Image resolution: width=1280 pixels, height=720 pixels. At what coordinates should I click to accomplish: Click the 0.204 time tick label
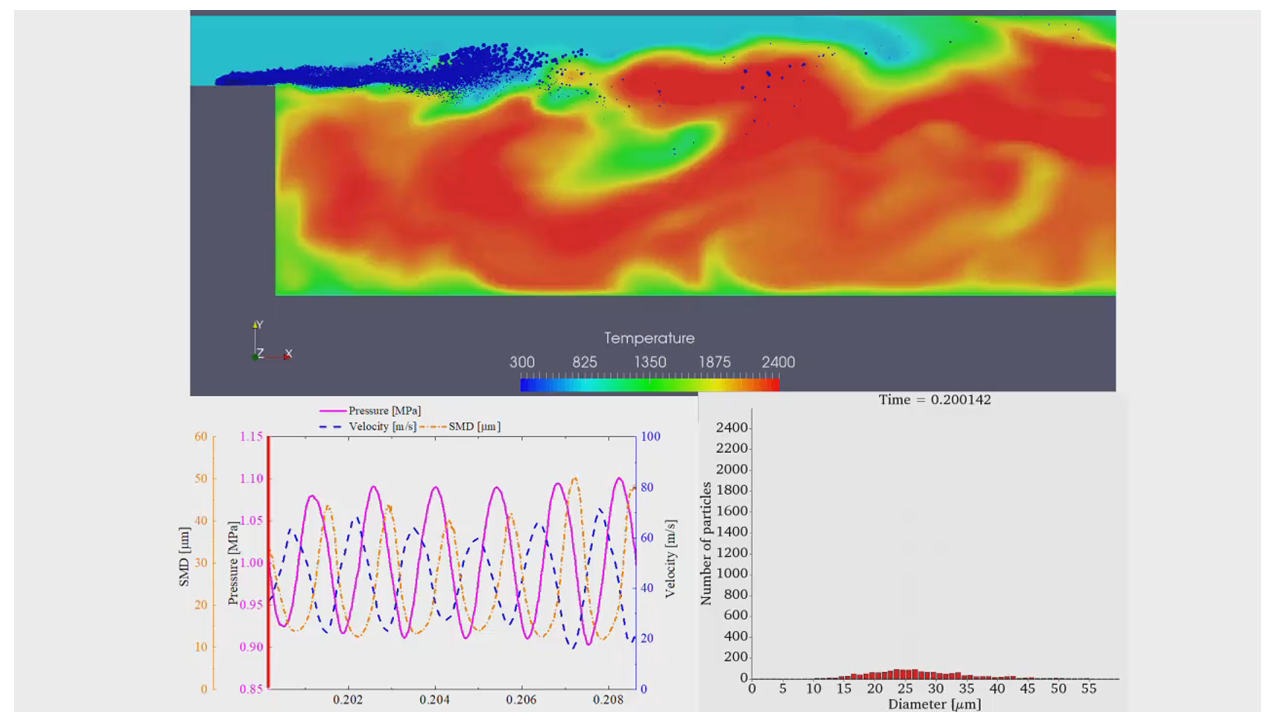435,702
